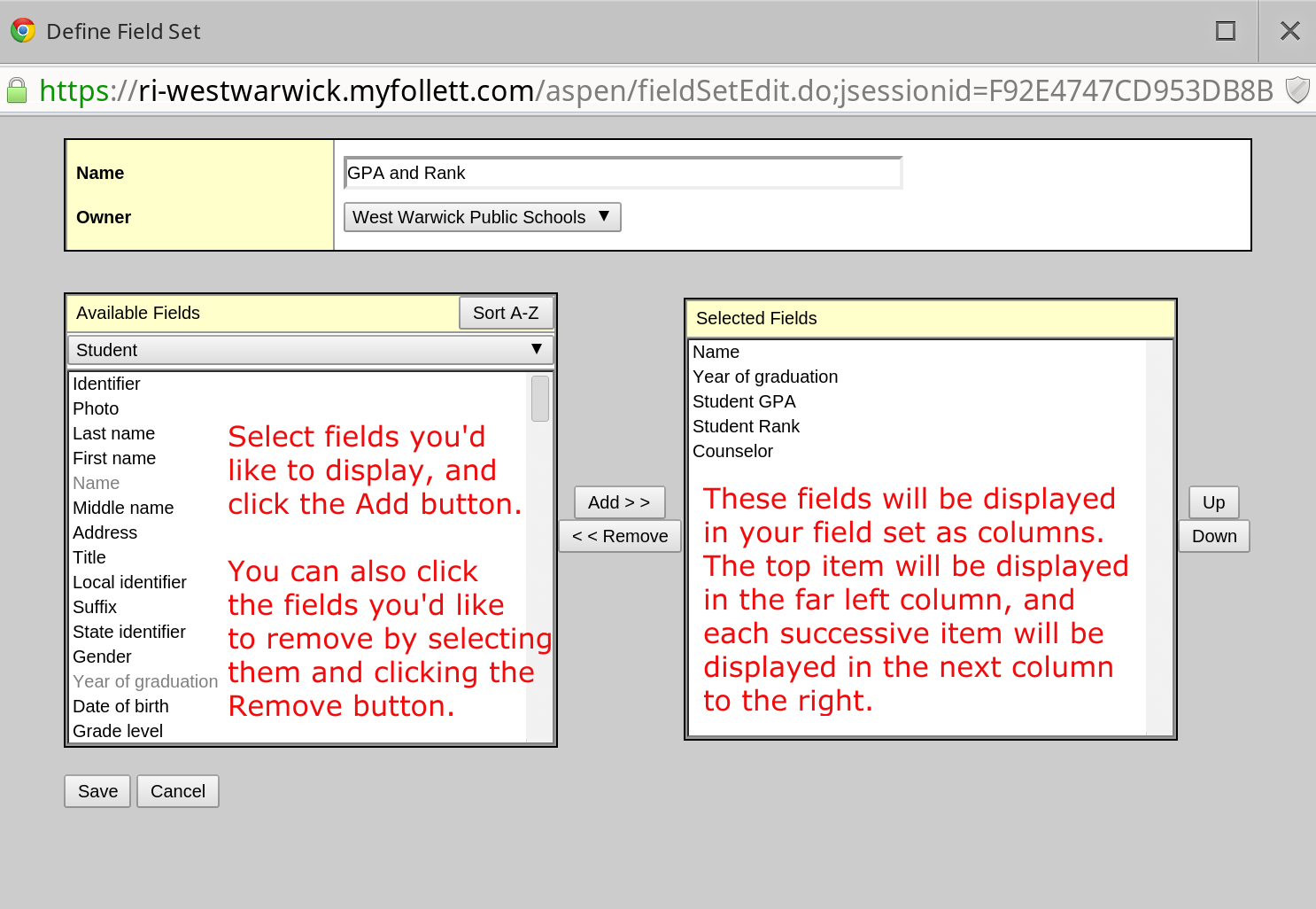Image resolution: width=1316 pixels, height=909 pixels.
Task: Maximize the Define Field Set window
Action: click(x=1226, y=31)
